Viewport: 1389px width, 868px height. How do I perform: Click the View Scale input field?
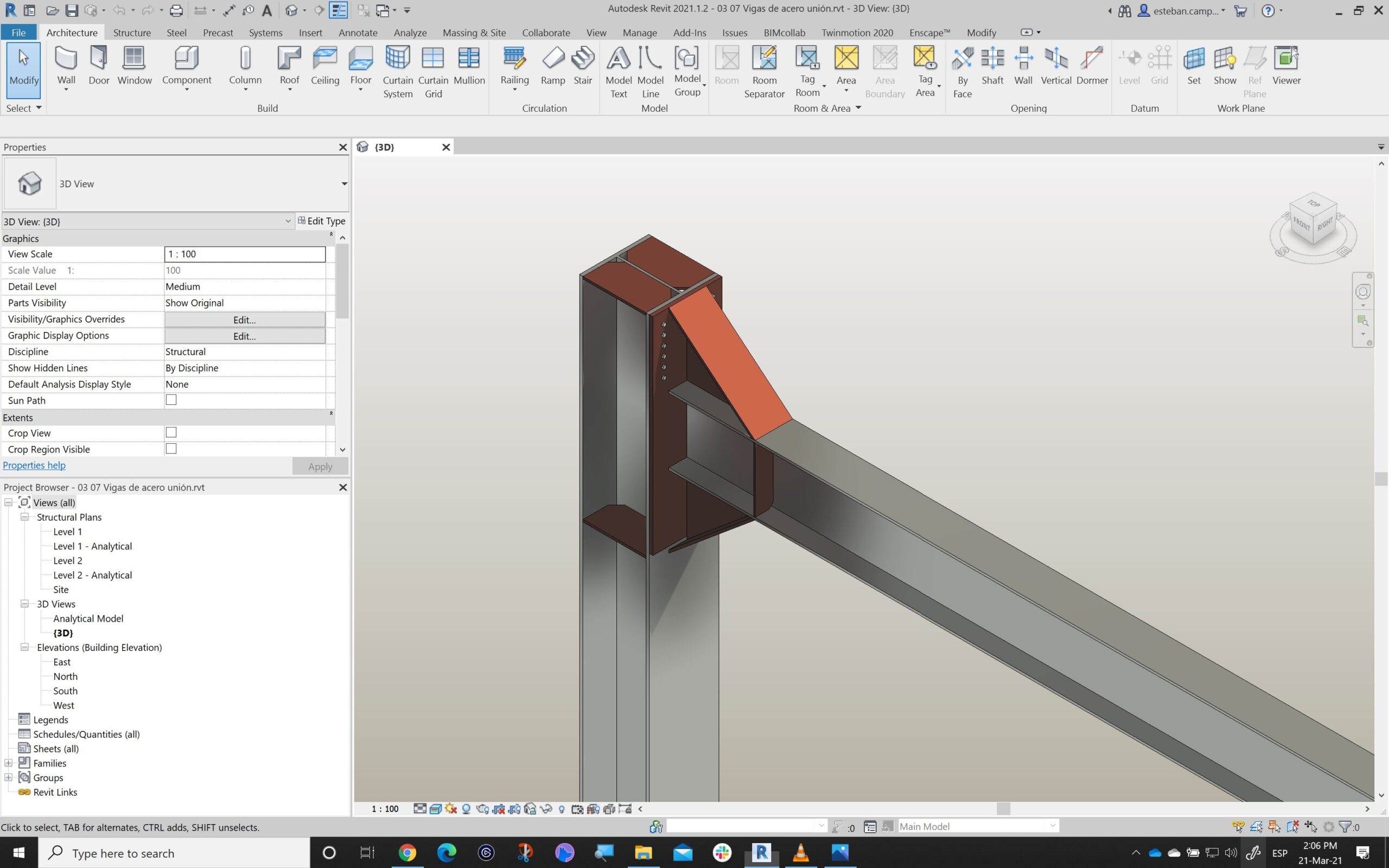pos(245,254)
